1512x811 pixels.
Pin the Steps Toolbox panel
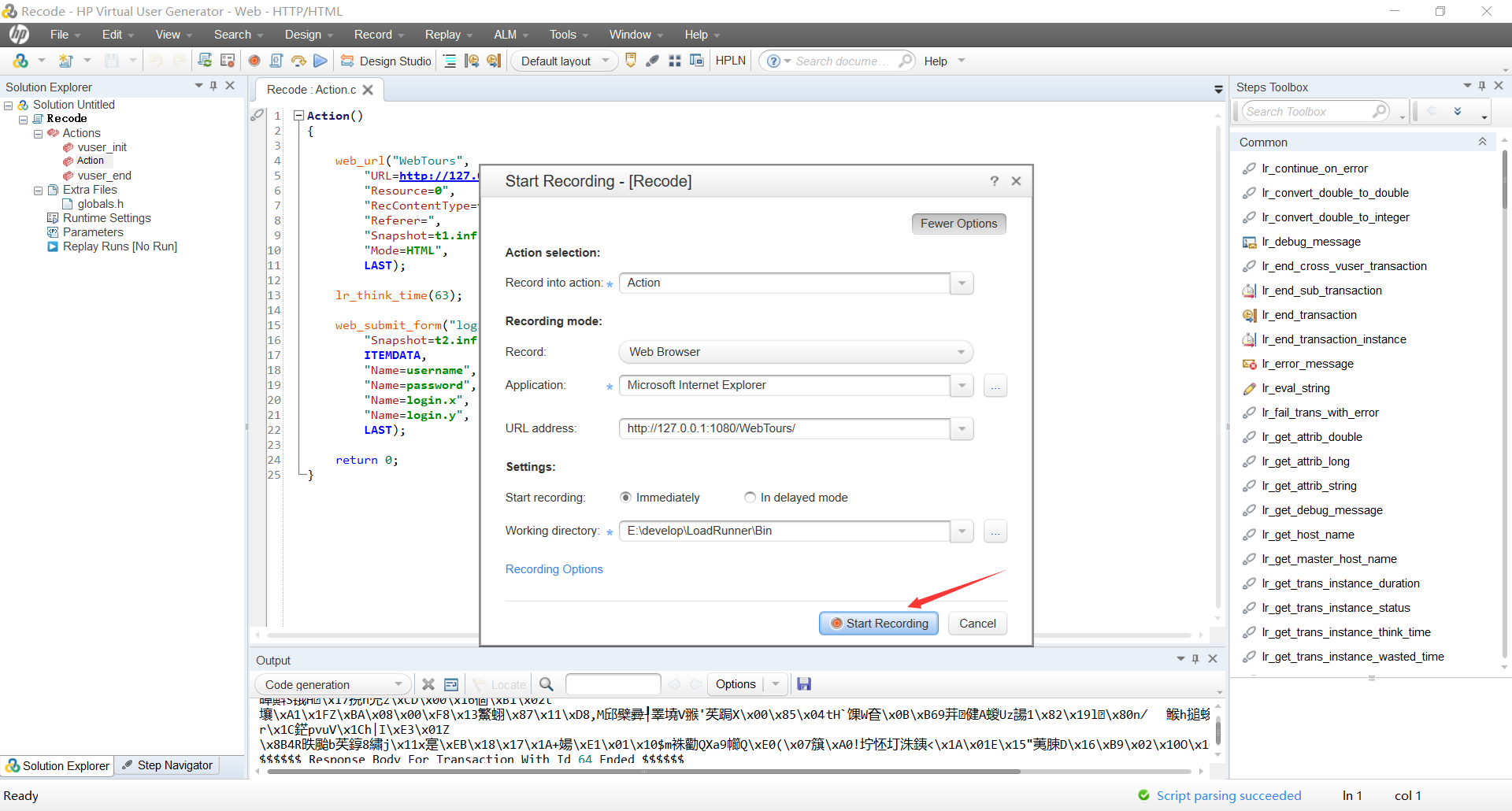[x=1482, y=86]
